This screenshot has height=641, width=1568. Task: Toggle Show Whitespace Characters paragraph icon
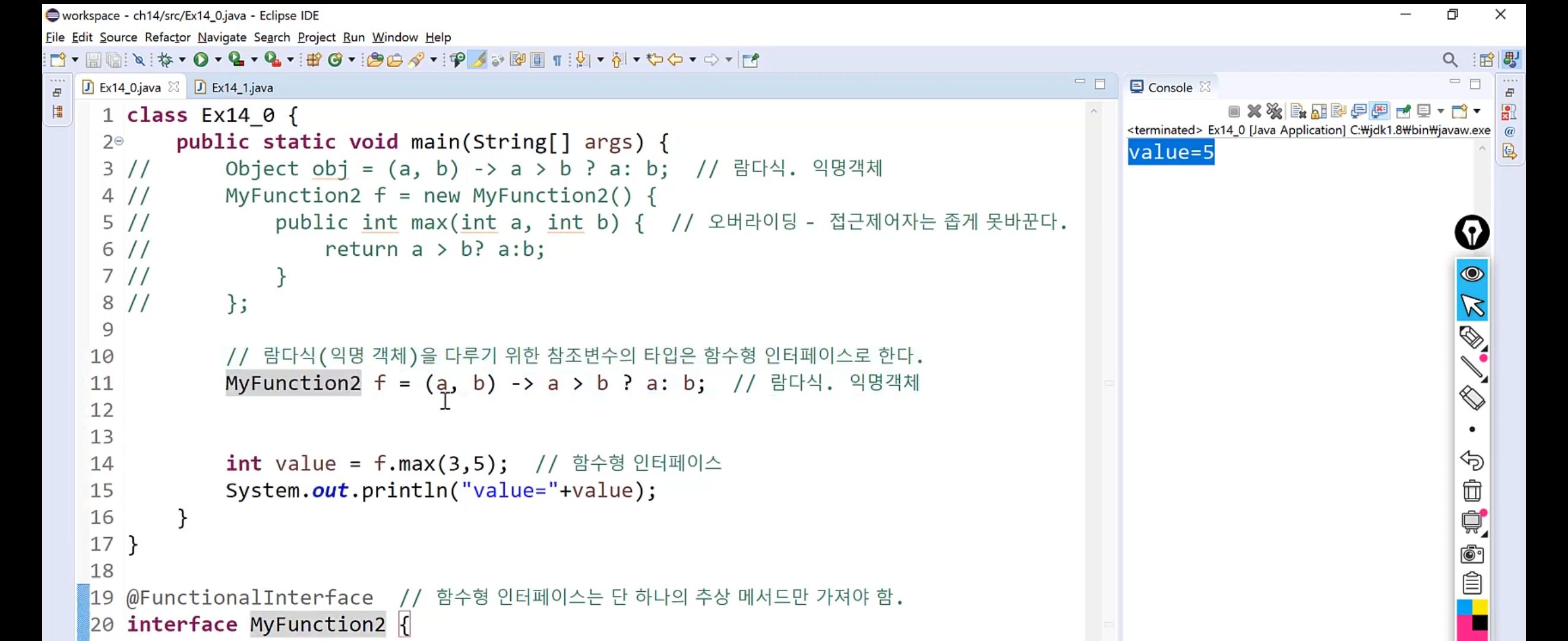tap(557, 59)
